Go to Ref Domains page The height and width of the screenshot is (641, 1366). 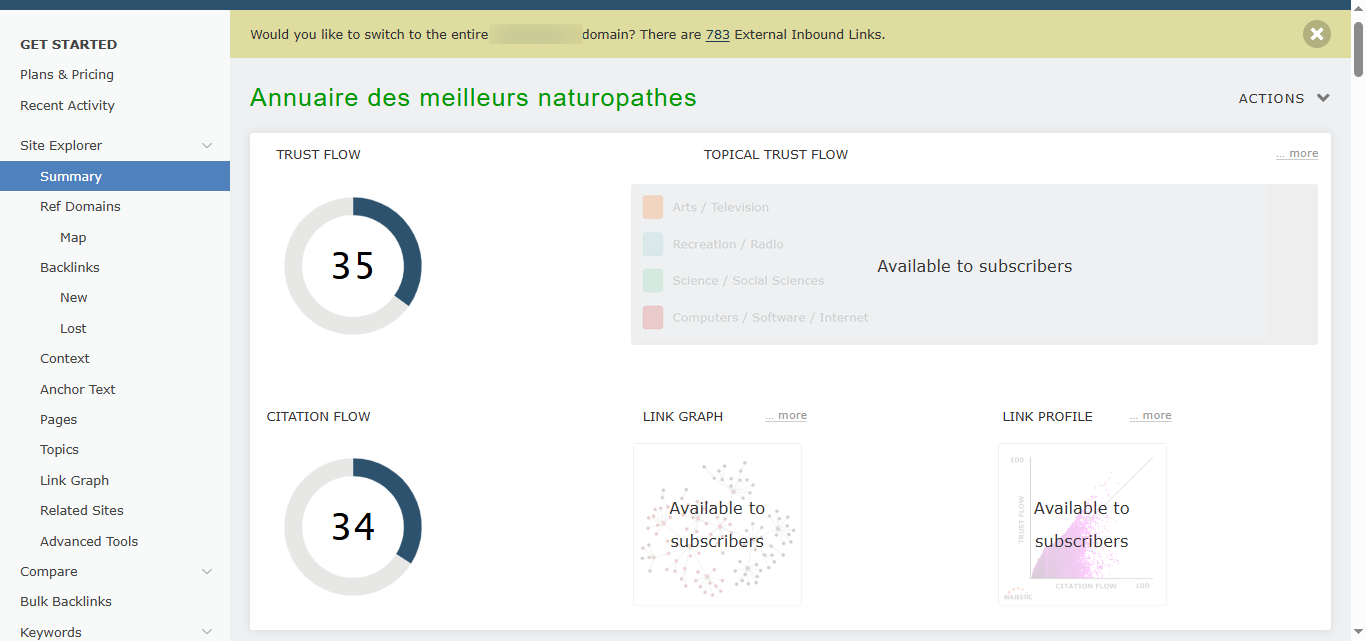point(80,207)
